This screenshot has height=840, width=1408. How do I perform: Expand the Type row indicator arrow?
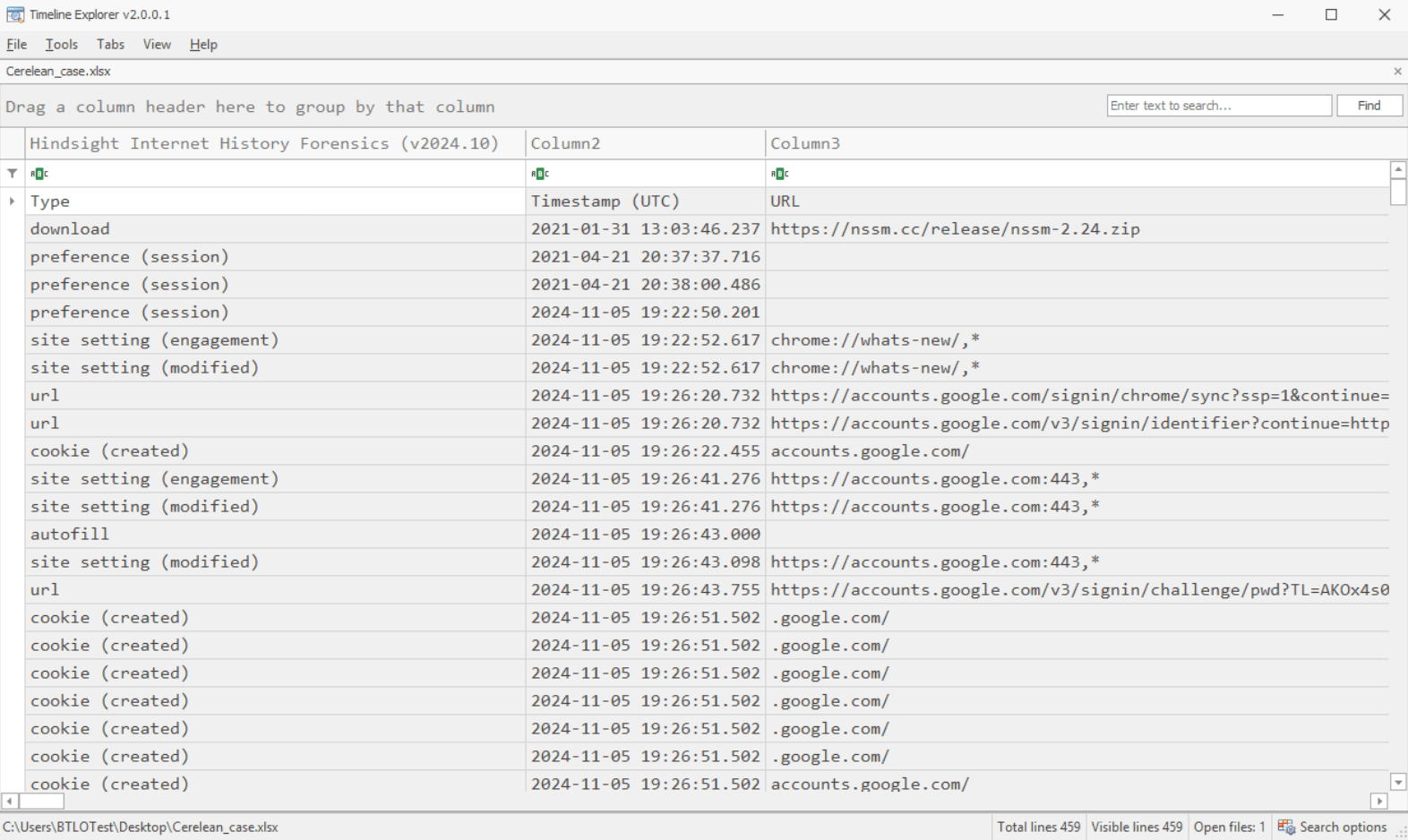pos(12,201)
